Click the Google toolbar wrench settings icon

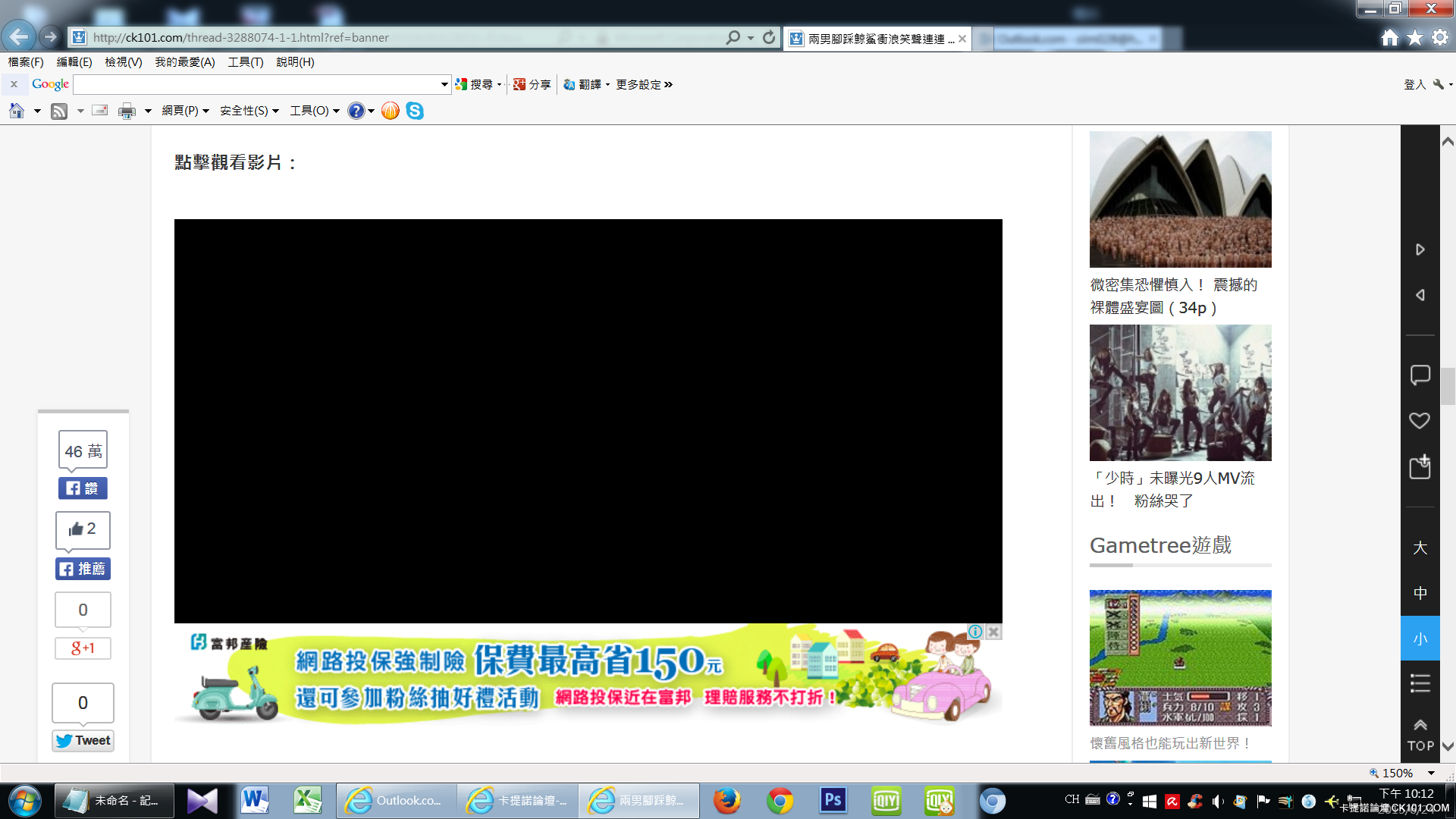(x=1439, y=84)
